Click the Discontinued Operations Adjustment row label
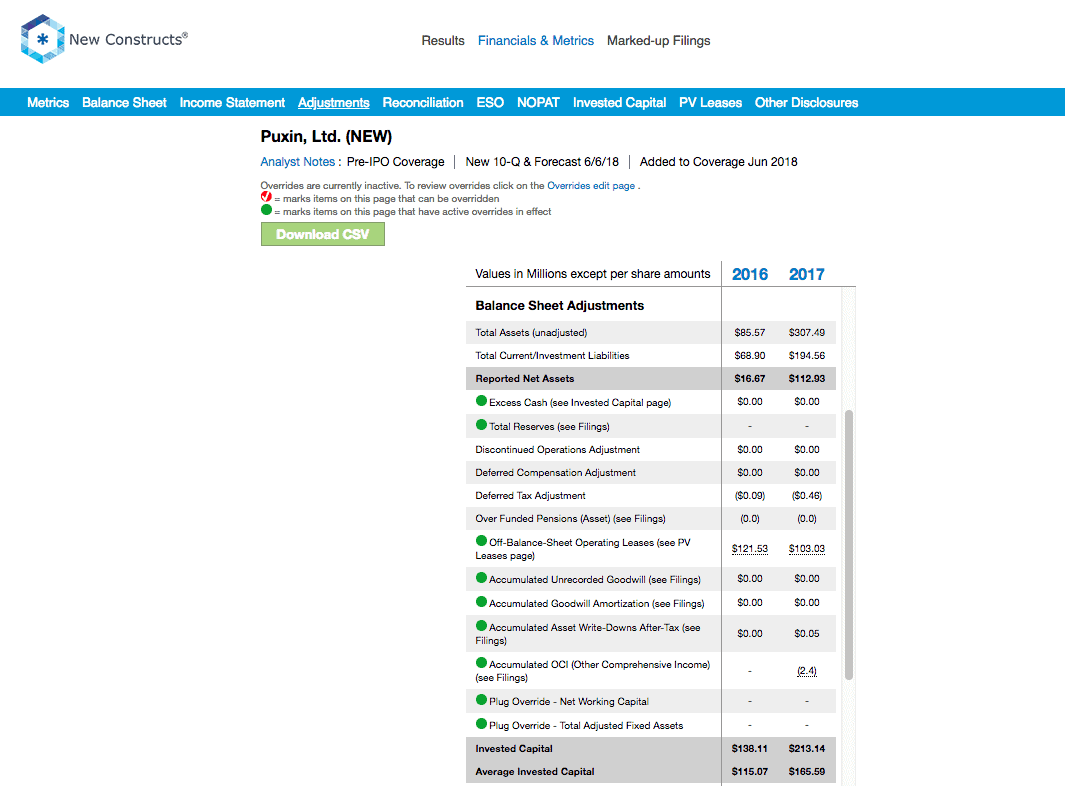The width and height of the screenshot is (1065, 786). coord(558,450)
